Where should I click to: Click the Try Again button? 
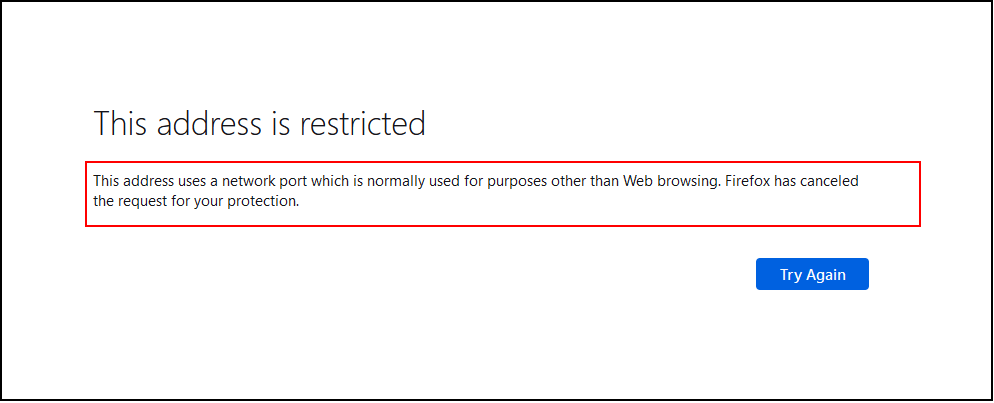pyautogui.click(x=812, y=274)
